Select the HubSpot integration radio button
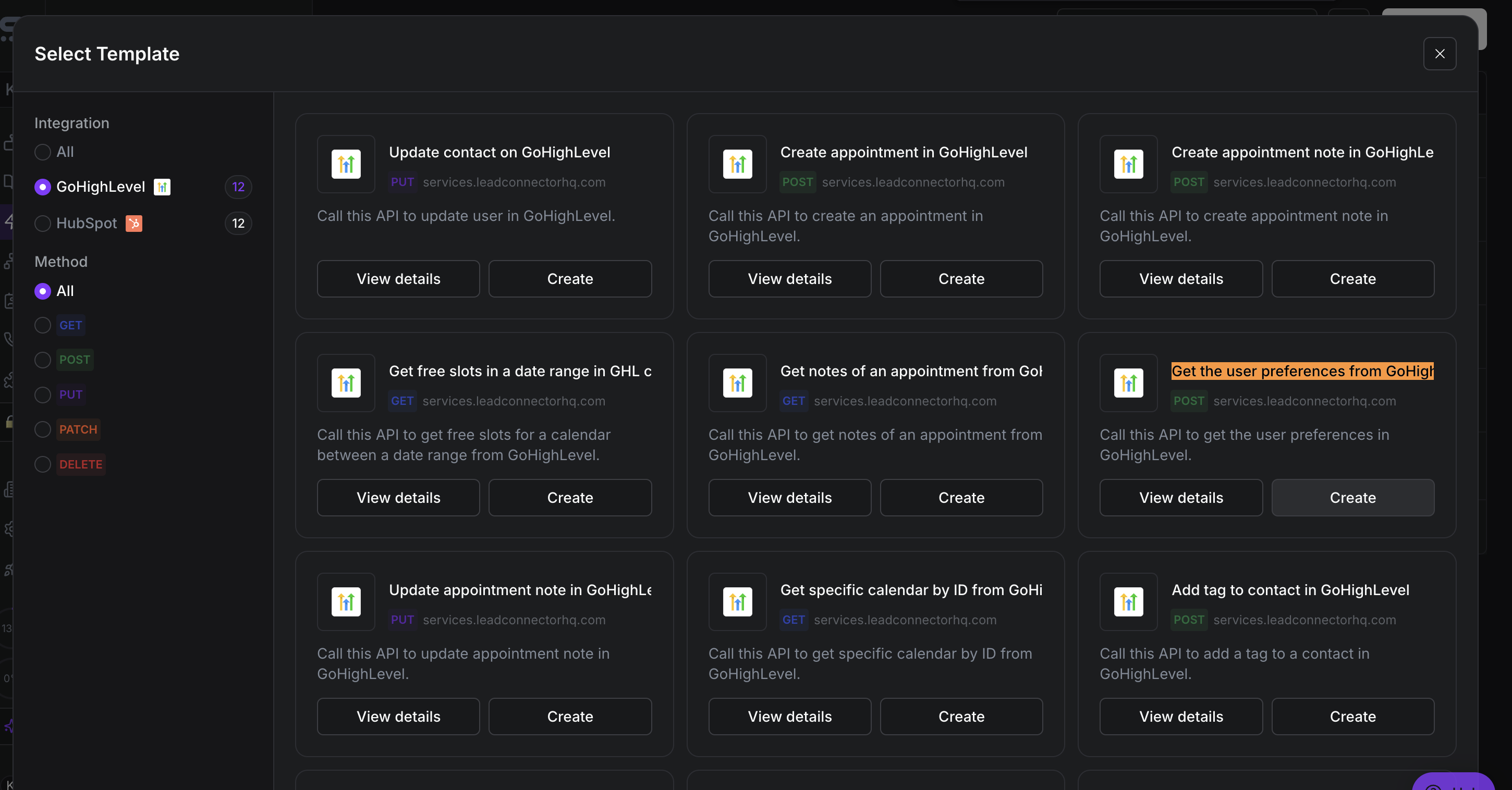1512x790 pixels. coord(42,224)
